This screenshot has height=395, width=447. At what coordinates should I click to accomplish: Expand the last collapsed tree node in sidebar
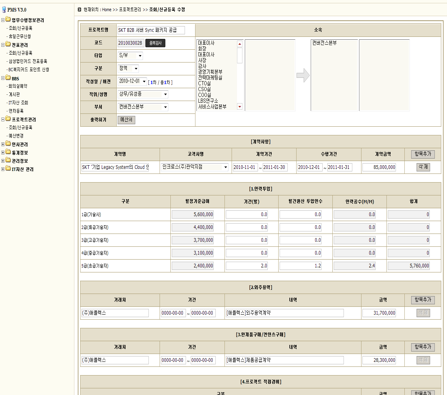click(x=3, y=169)
